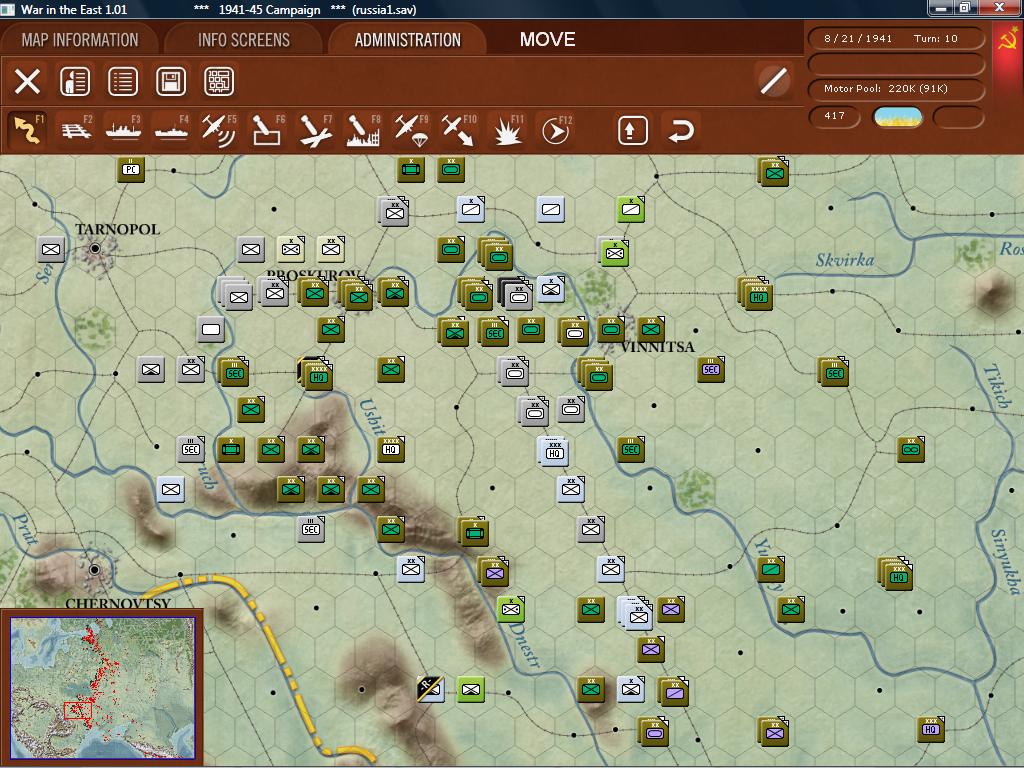Click the Vinnitsa city label hex

click(656, 347)
